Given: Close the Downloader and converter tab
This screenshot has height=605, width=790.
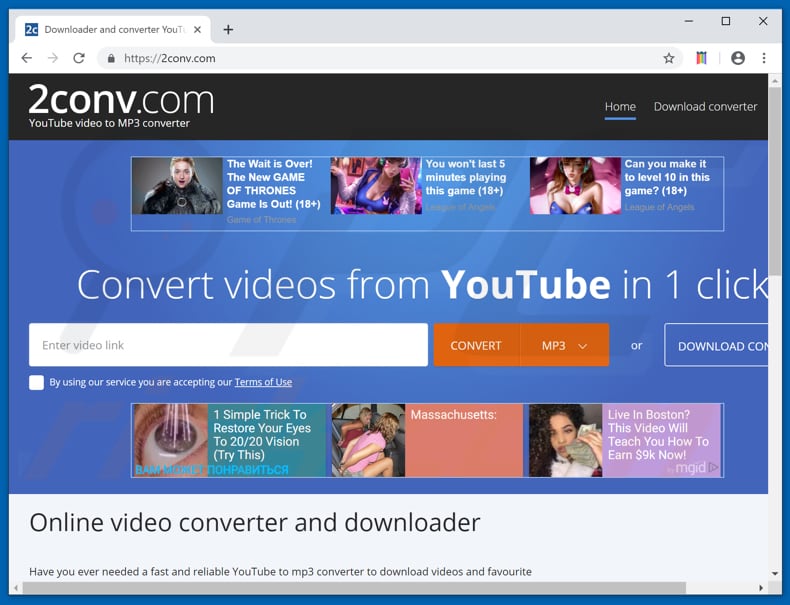Looking at the screenshot, I should click(x=198, y=30).
